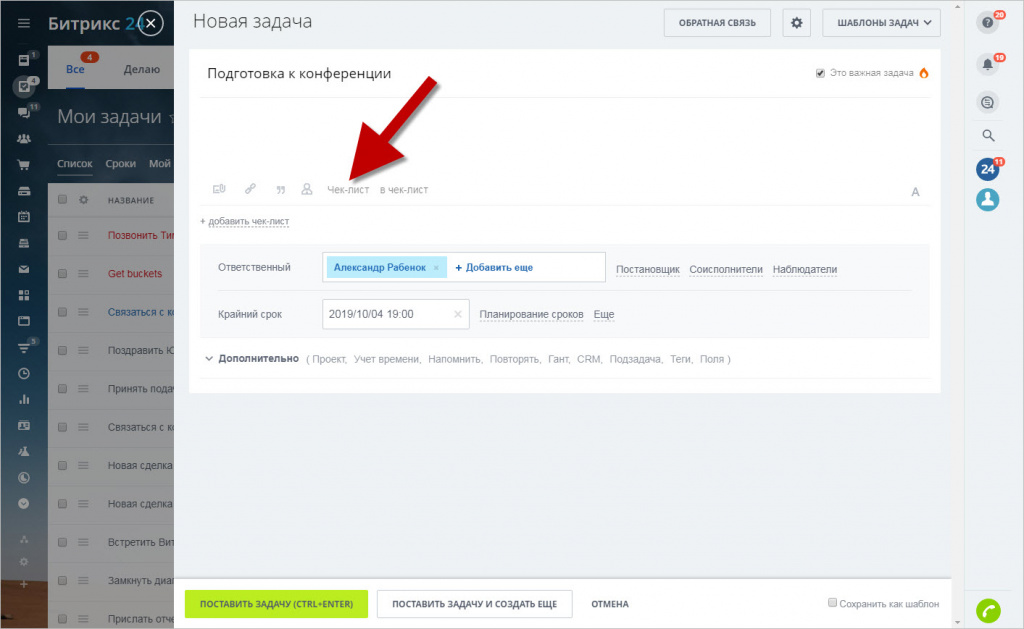The width and height of the screenshot is (1024, 629).
Task: Expand 'Еще' options next to deadline planning
Action: [x=604, y=314]
